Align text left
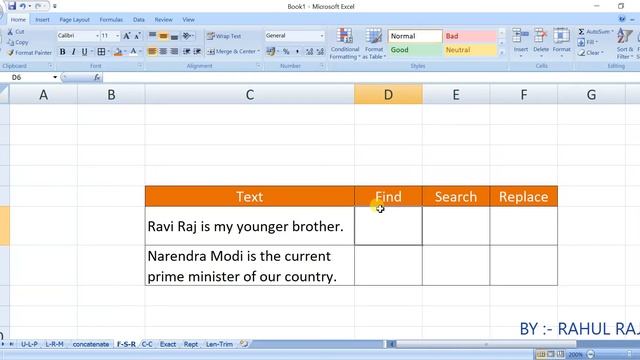 tap(152, 51)
